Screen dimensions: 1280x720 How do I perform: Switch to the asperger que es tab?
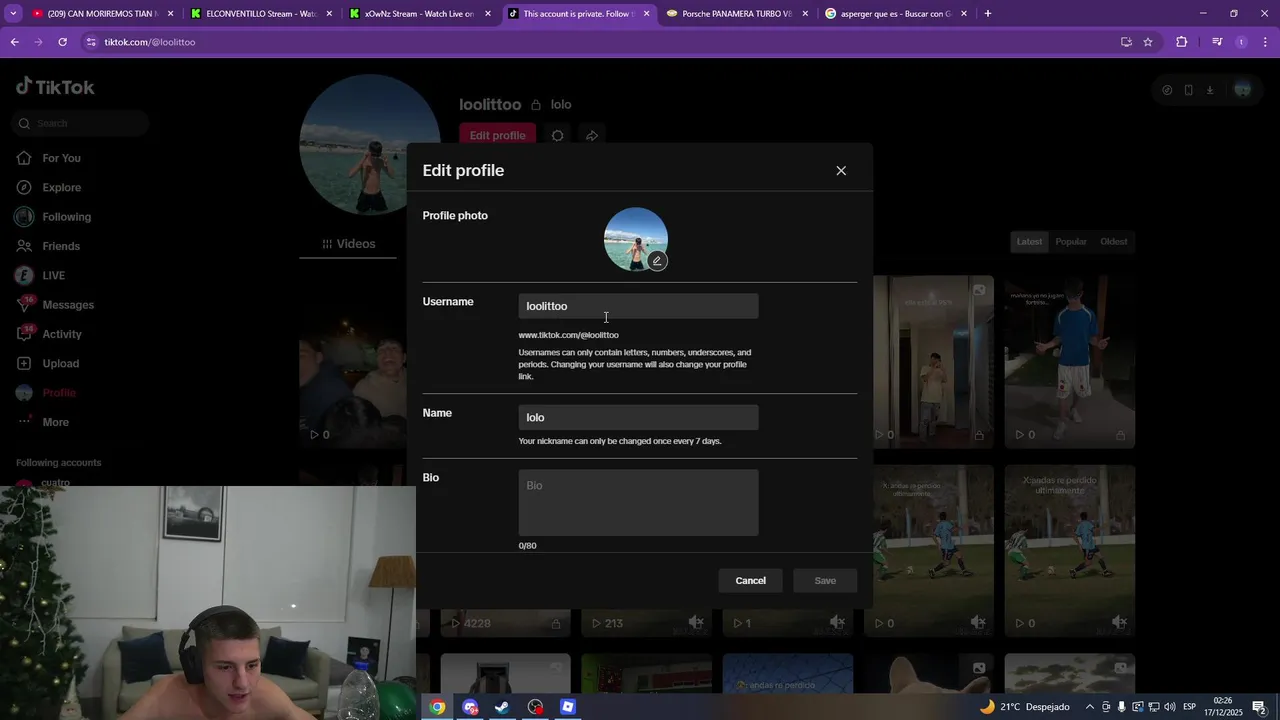(896, 14)
